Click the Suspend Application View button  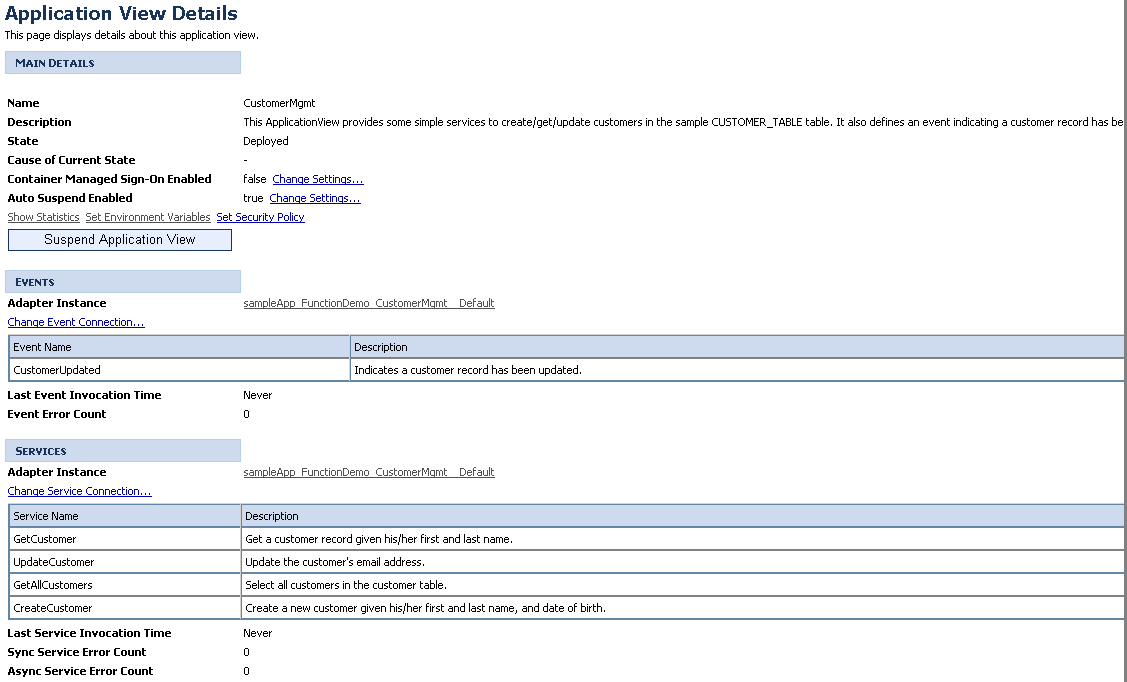[119, 240]
